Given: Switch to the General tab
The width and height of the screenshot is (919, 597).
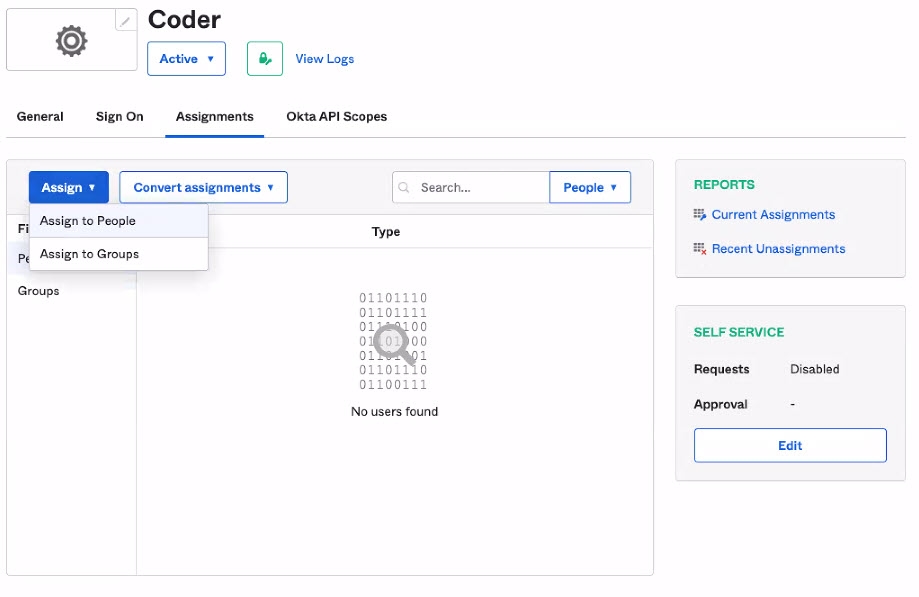Looking at the screenshot, I should point(40,117).
